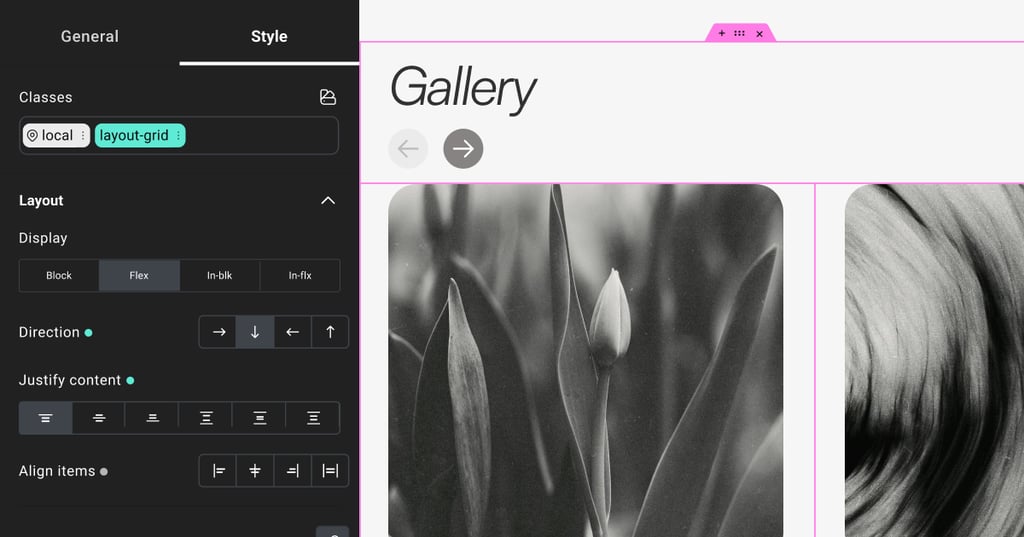Select Block display option
The image size is (1024, 537).
(59, 275)
